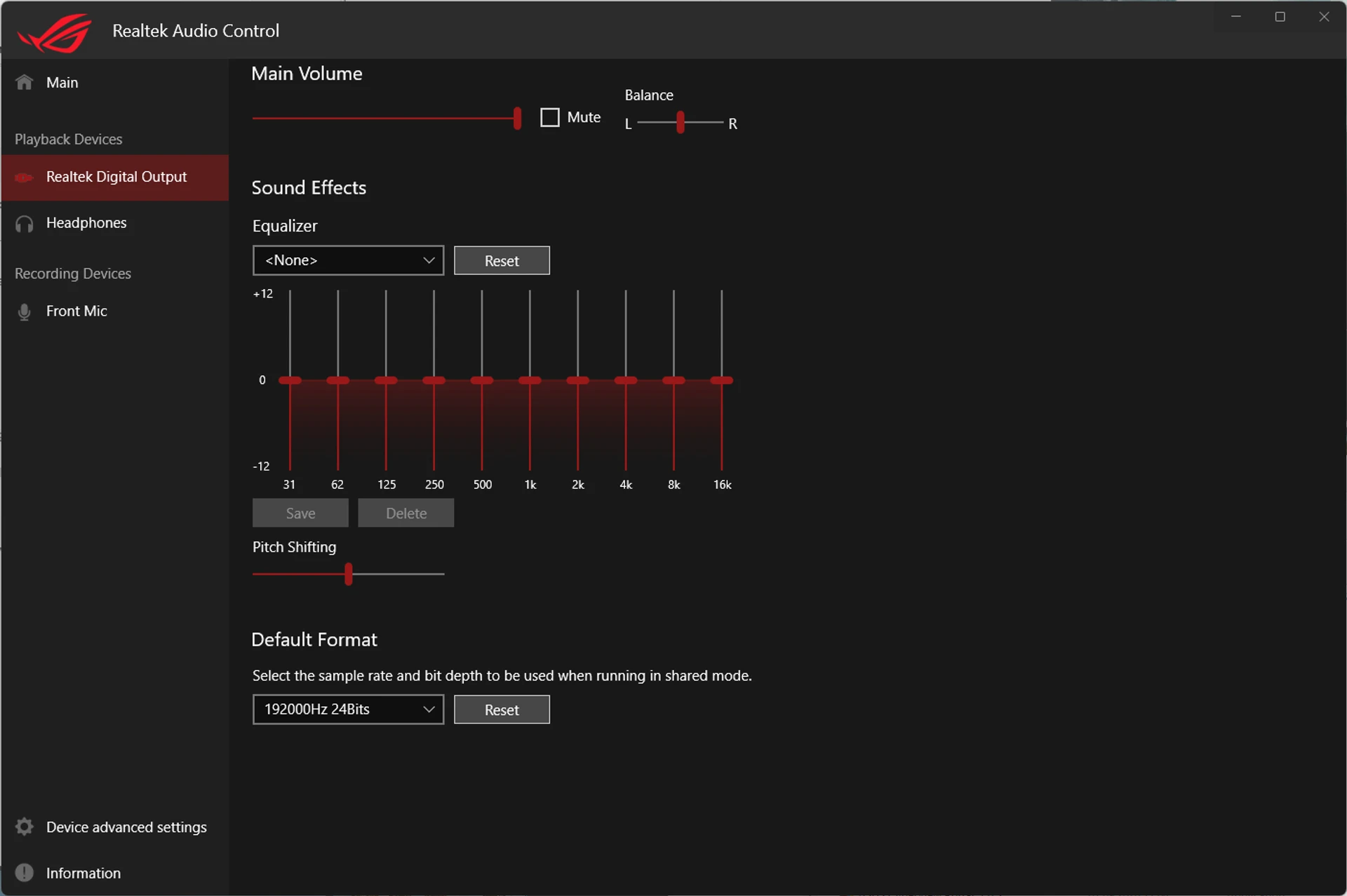The width and height of the screenshot is (1347, 896).
Task: Click the 2k equalizer band handle
Action: click(x=578, y=380)
